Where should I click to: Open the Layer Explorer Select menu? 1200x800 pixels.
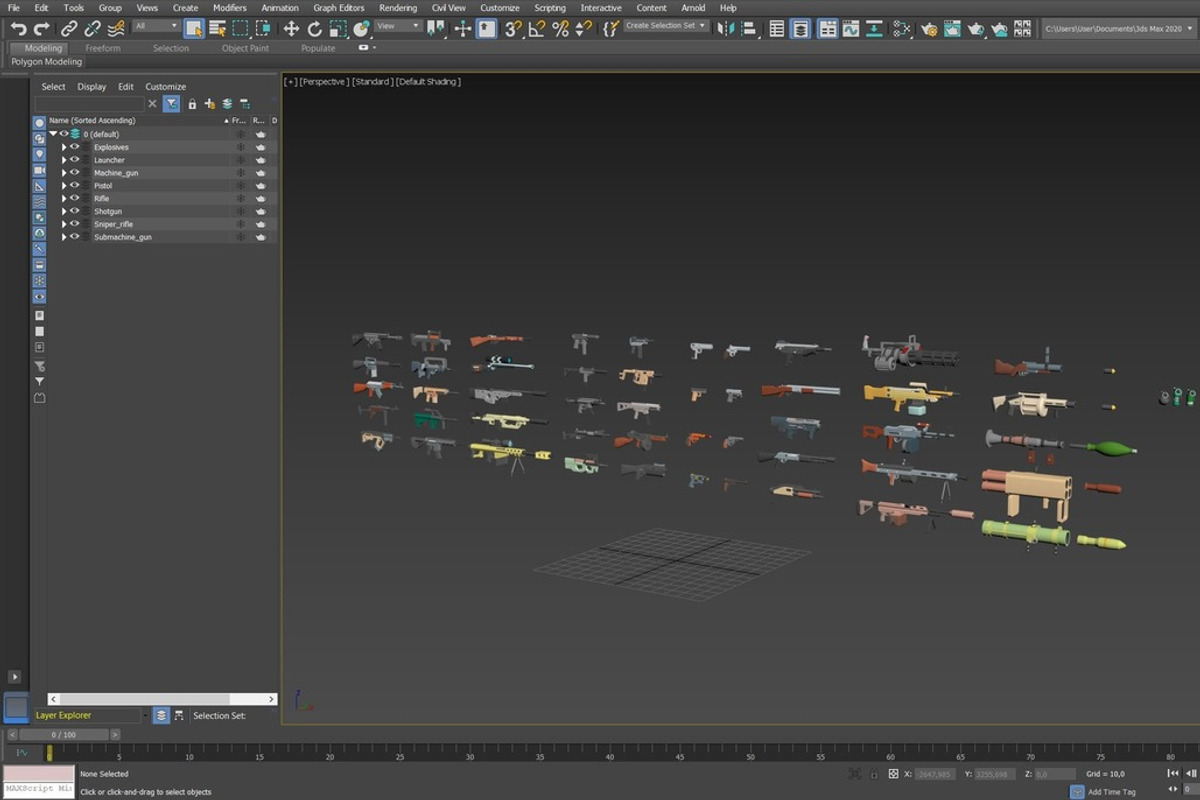pos(53,87)
